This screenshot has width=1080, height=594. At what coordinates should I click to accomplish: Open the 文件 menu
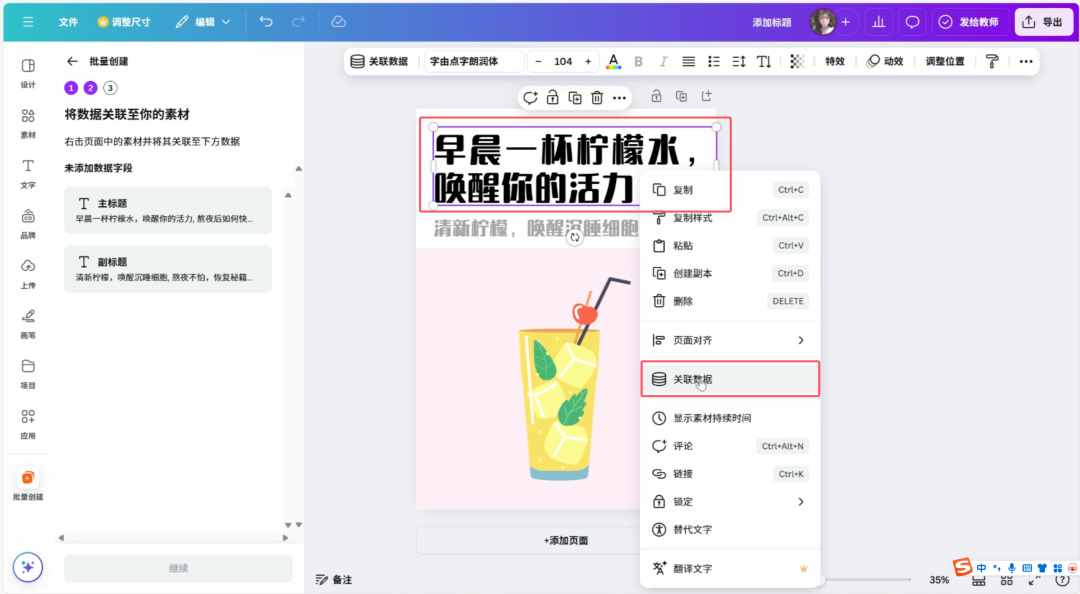68,21
